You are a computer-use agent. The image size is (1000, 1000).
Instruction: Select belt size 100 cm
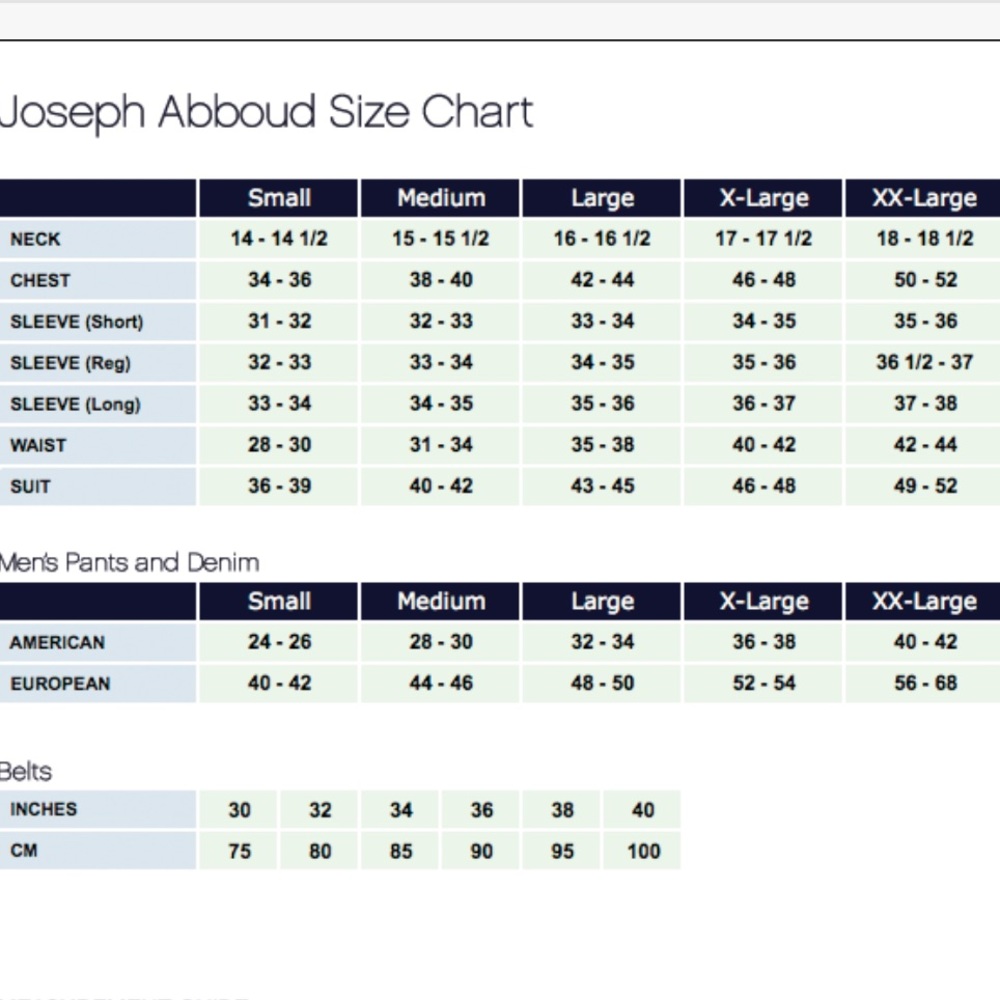click(x=643, y=851)
